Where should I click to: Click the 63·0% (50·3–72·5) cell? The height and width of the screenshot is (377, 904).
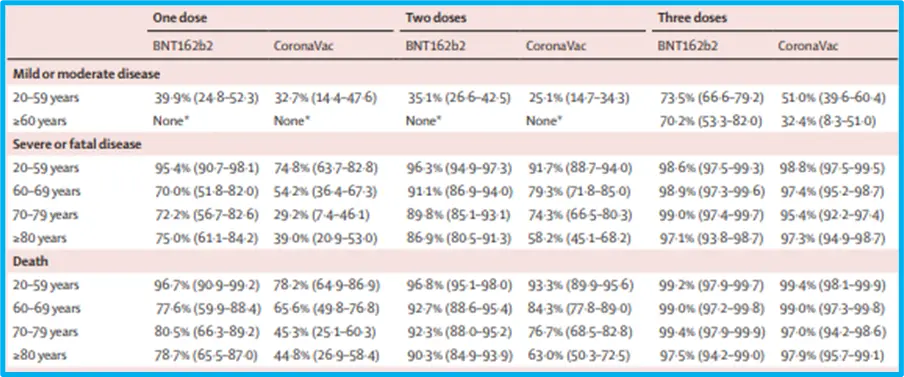click(579, 355)
